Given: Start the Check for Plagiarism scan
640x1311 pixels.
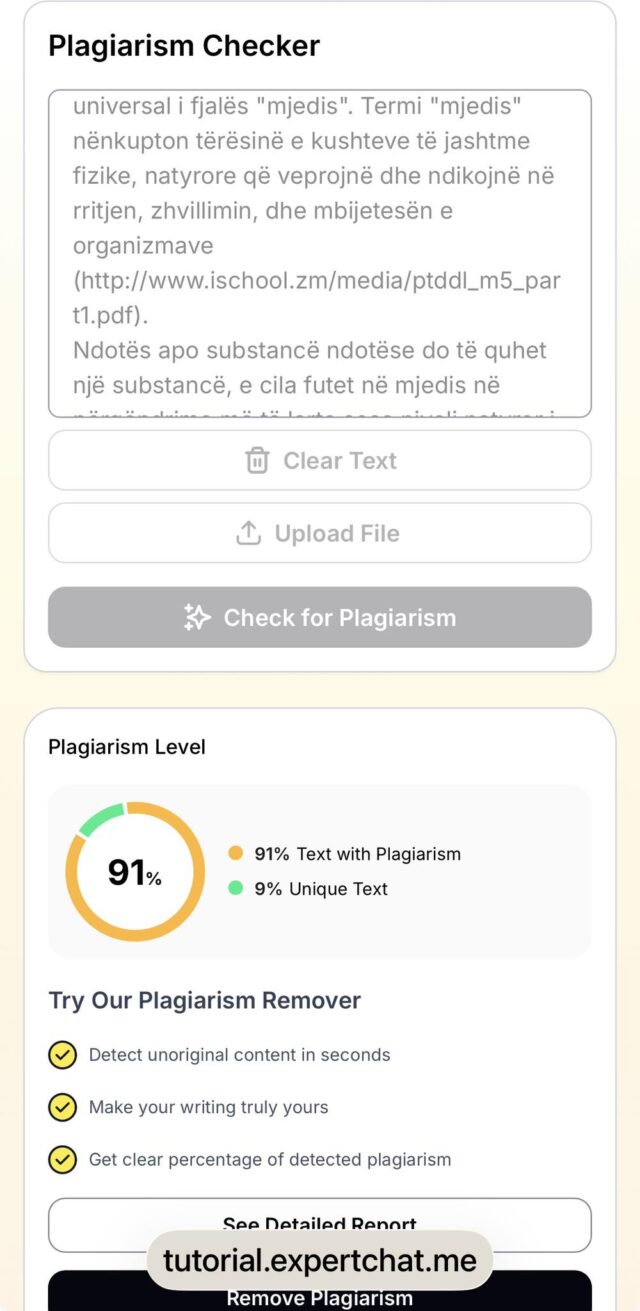Looking at the screenshot, I should 320,618.
